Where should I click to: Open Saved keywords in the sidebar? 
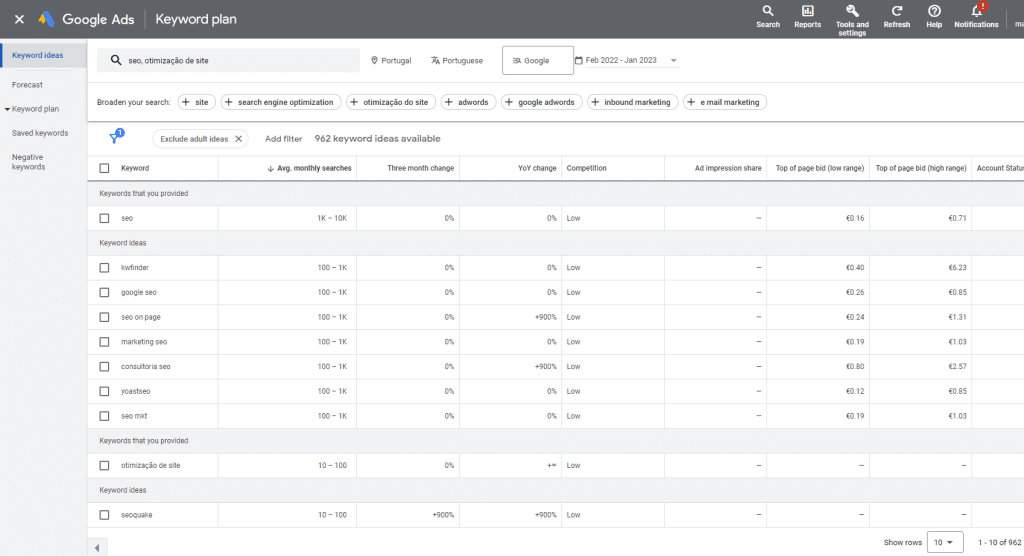click(40, 133)
